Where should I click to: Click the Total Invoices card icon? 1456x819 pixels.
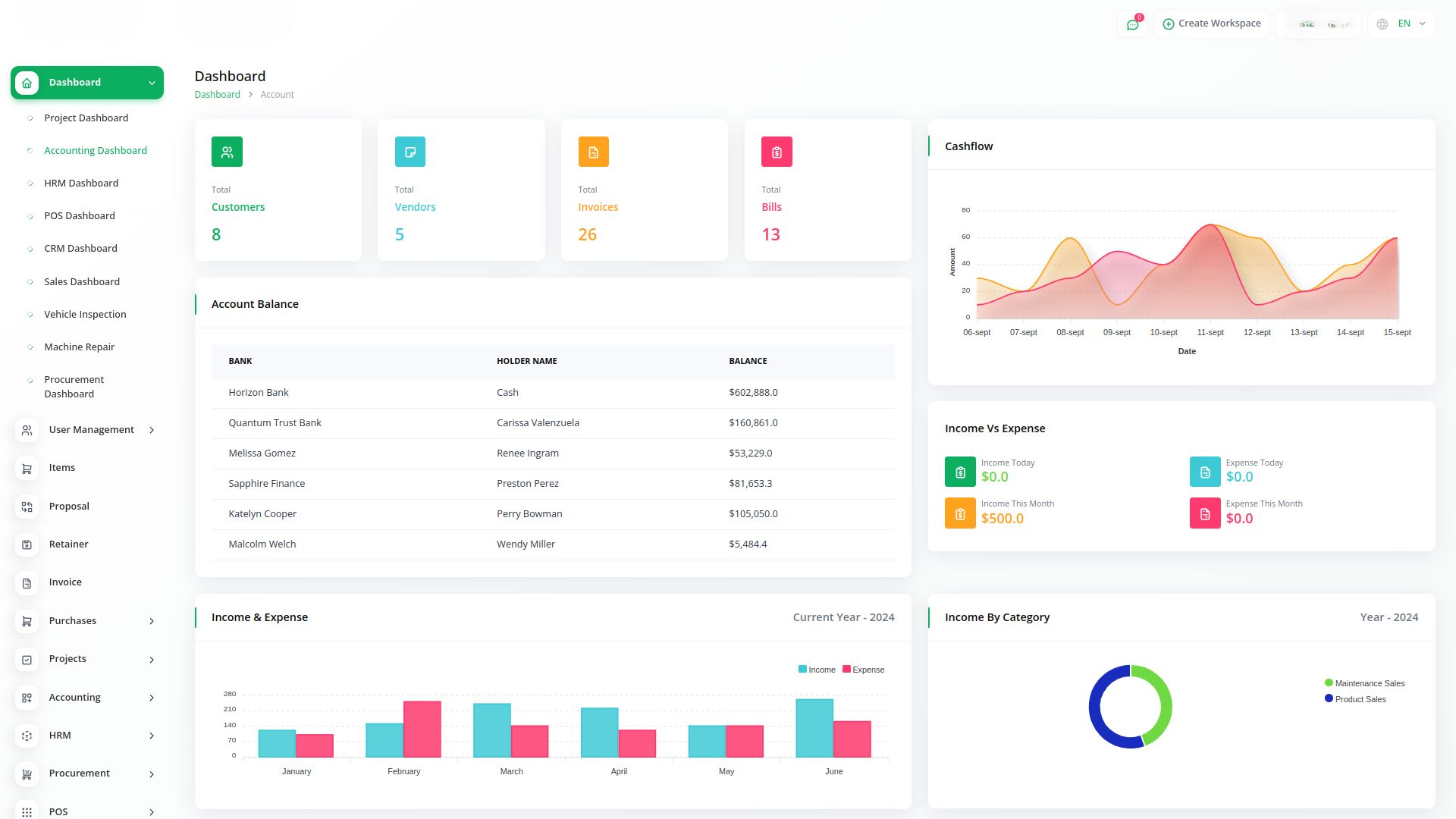pos(593,152)
